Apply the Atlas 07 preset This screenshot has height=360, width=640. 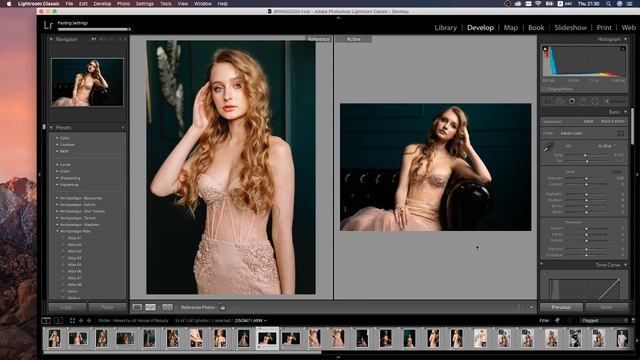[74, 278]
